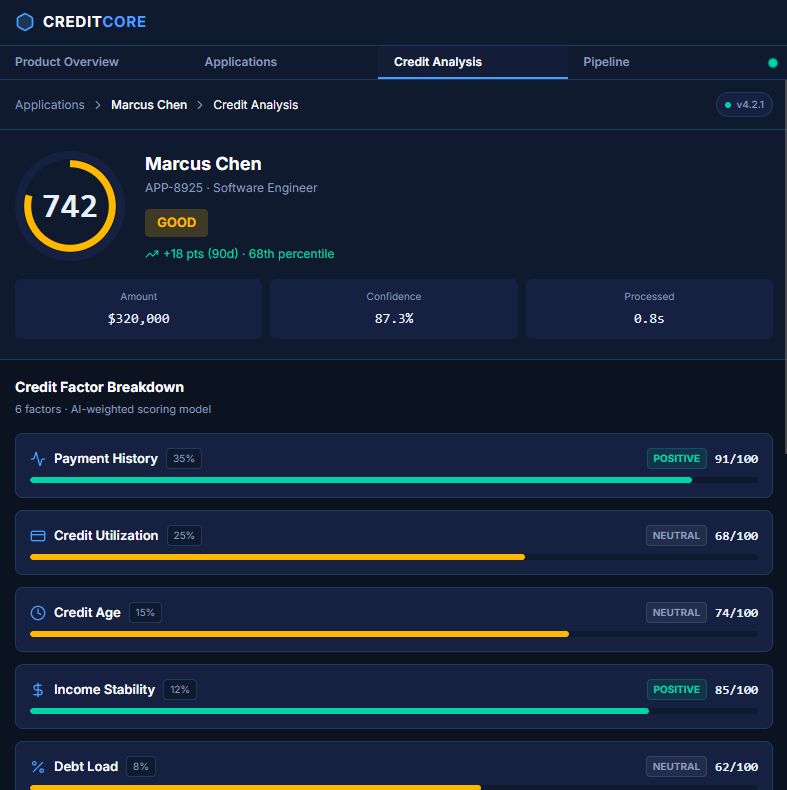Click the Income Stability dollar icon
Viewport: 787px width, 790px height.
pyautogui.click(x=38, y=690)
